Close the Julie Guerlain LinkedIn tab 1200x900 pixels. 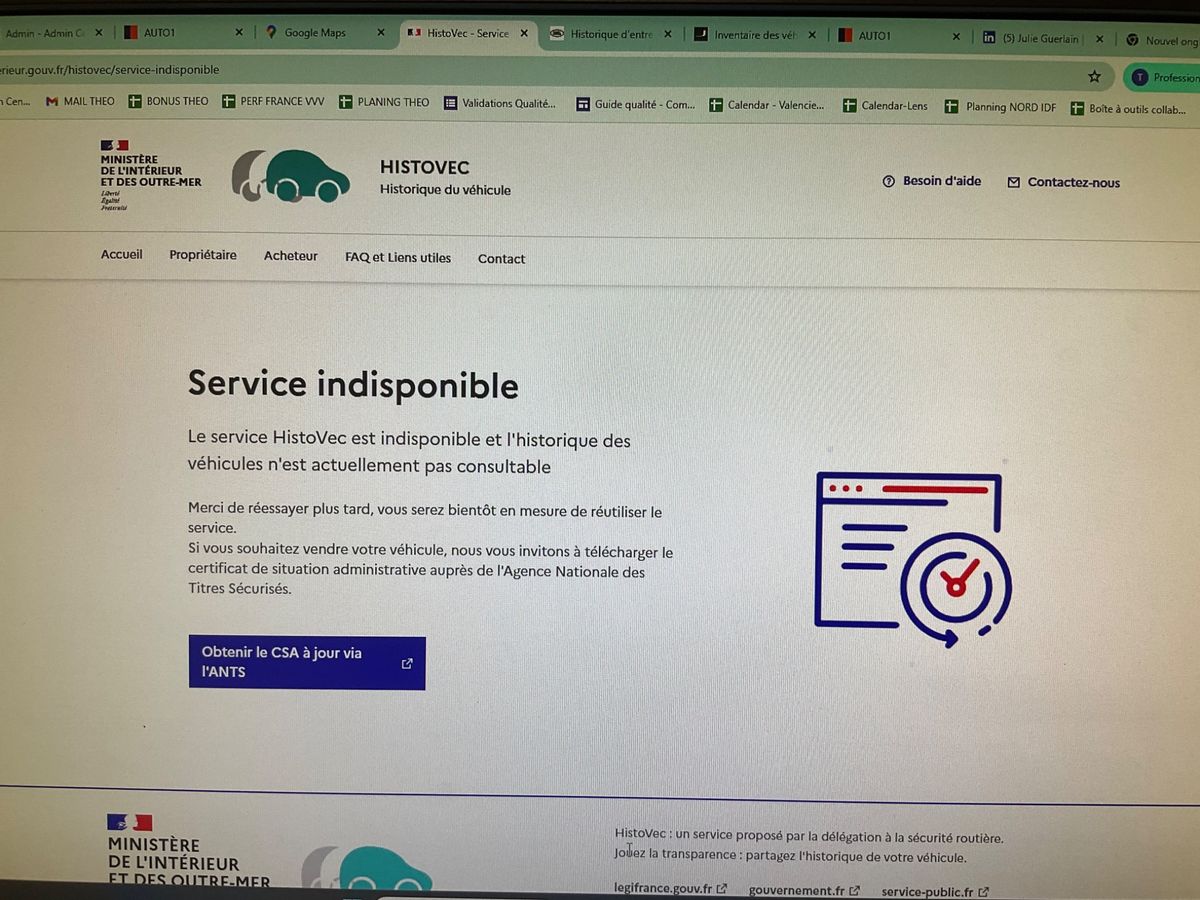tap(1099, 38)
